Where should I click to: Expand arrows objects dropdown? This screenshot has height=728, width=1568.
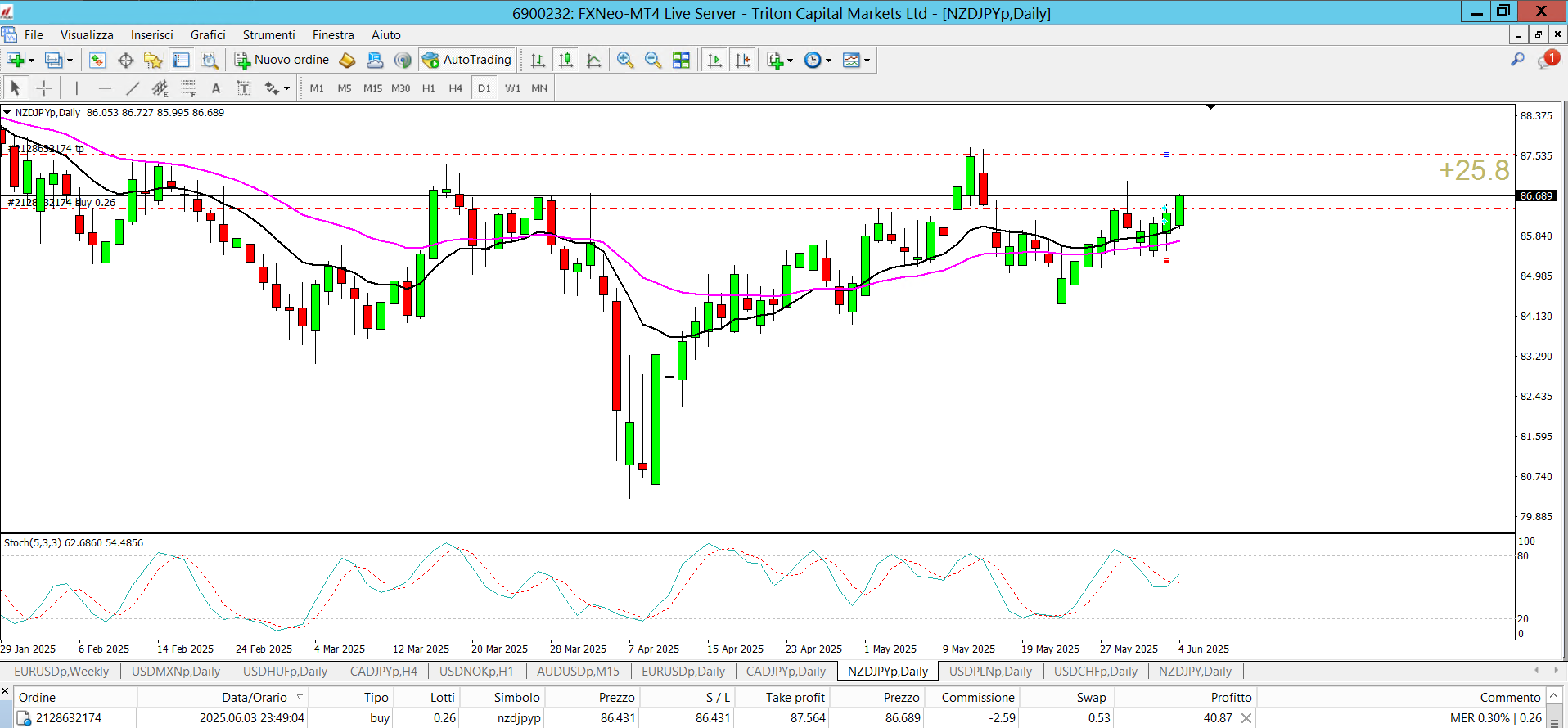point(287,88)
